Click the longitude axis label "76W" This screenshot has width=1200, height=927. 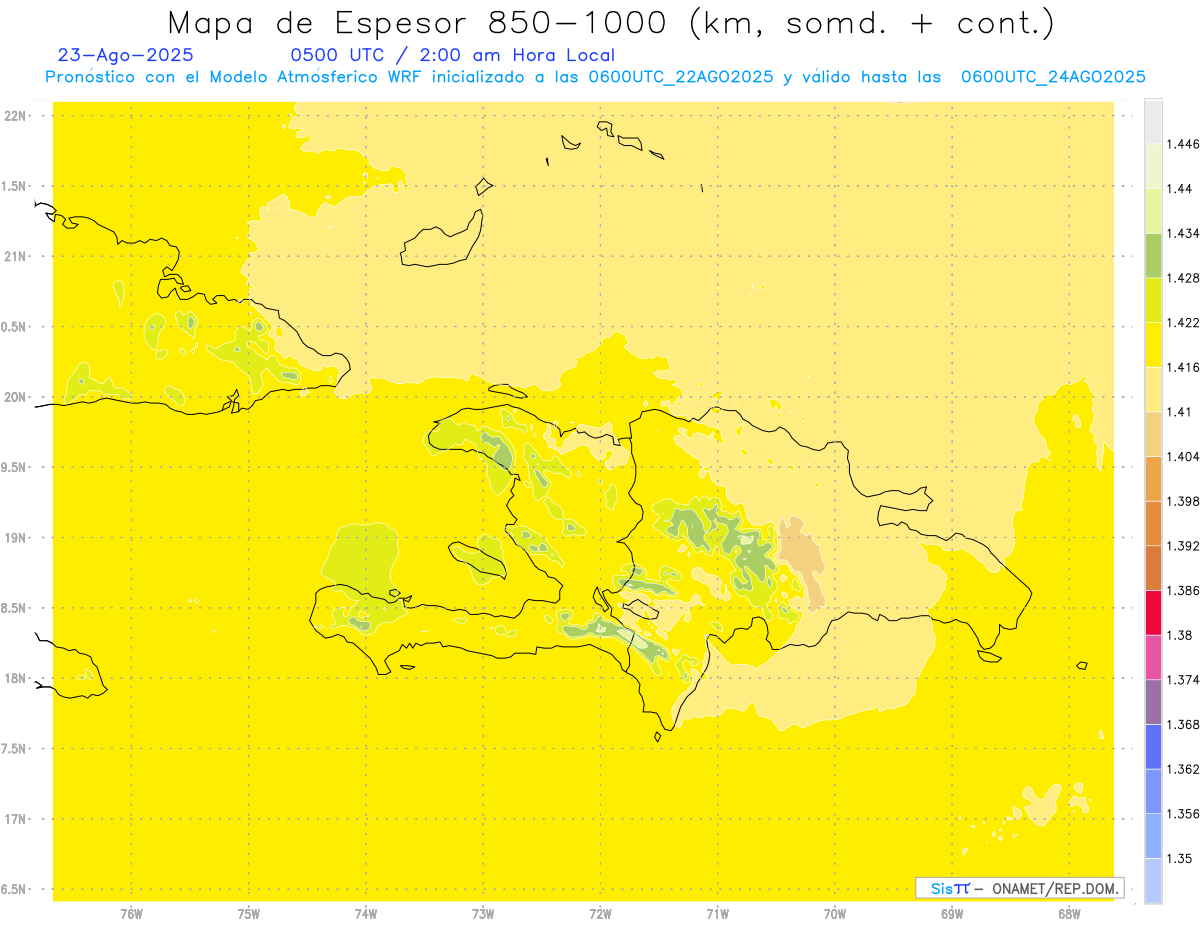[x=131, y=913]
